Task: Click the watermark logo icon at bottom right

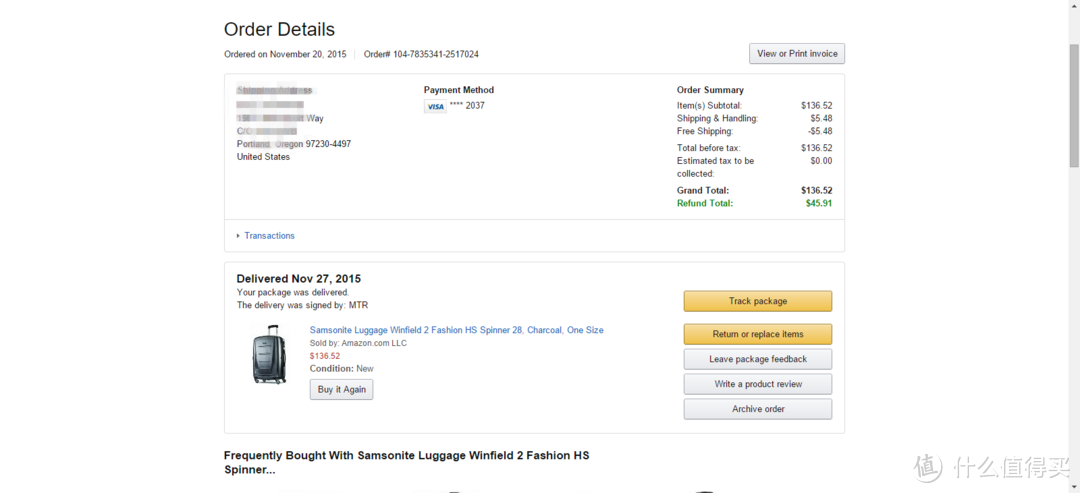Action: [x=928, y=467]
